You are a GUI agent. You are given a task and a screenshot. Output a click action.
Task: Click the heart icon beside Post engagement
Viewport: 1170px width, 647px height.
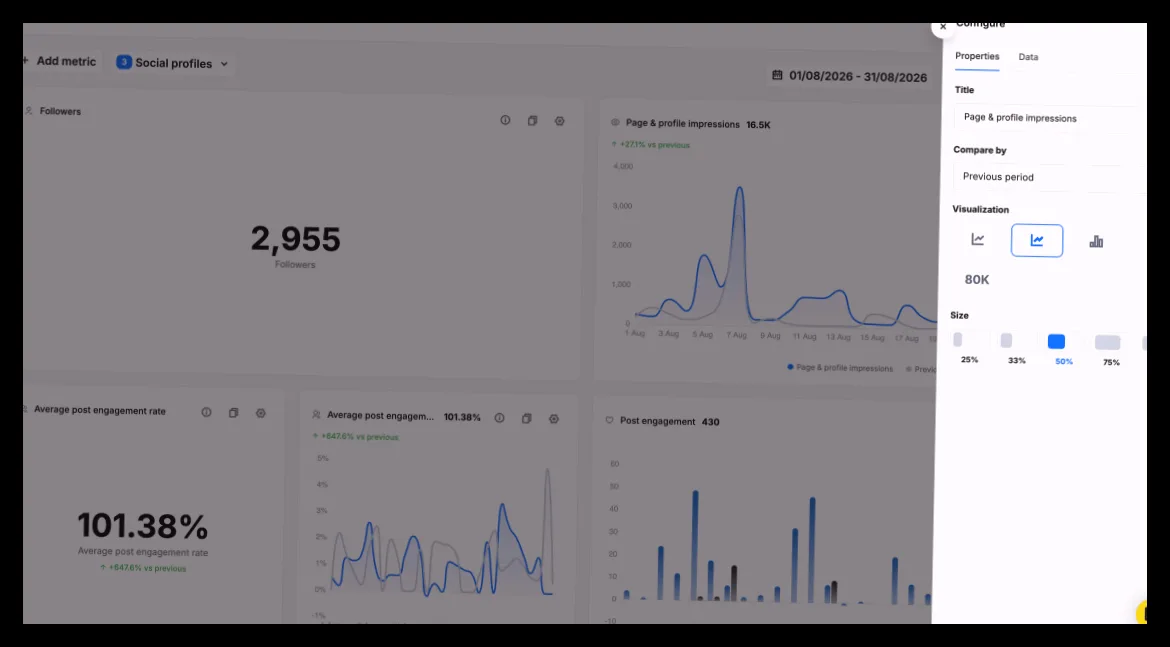coord(610,420)
